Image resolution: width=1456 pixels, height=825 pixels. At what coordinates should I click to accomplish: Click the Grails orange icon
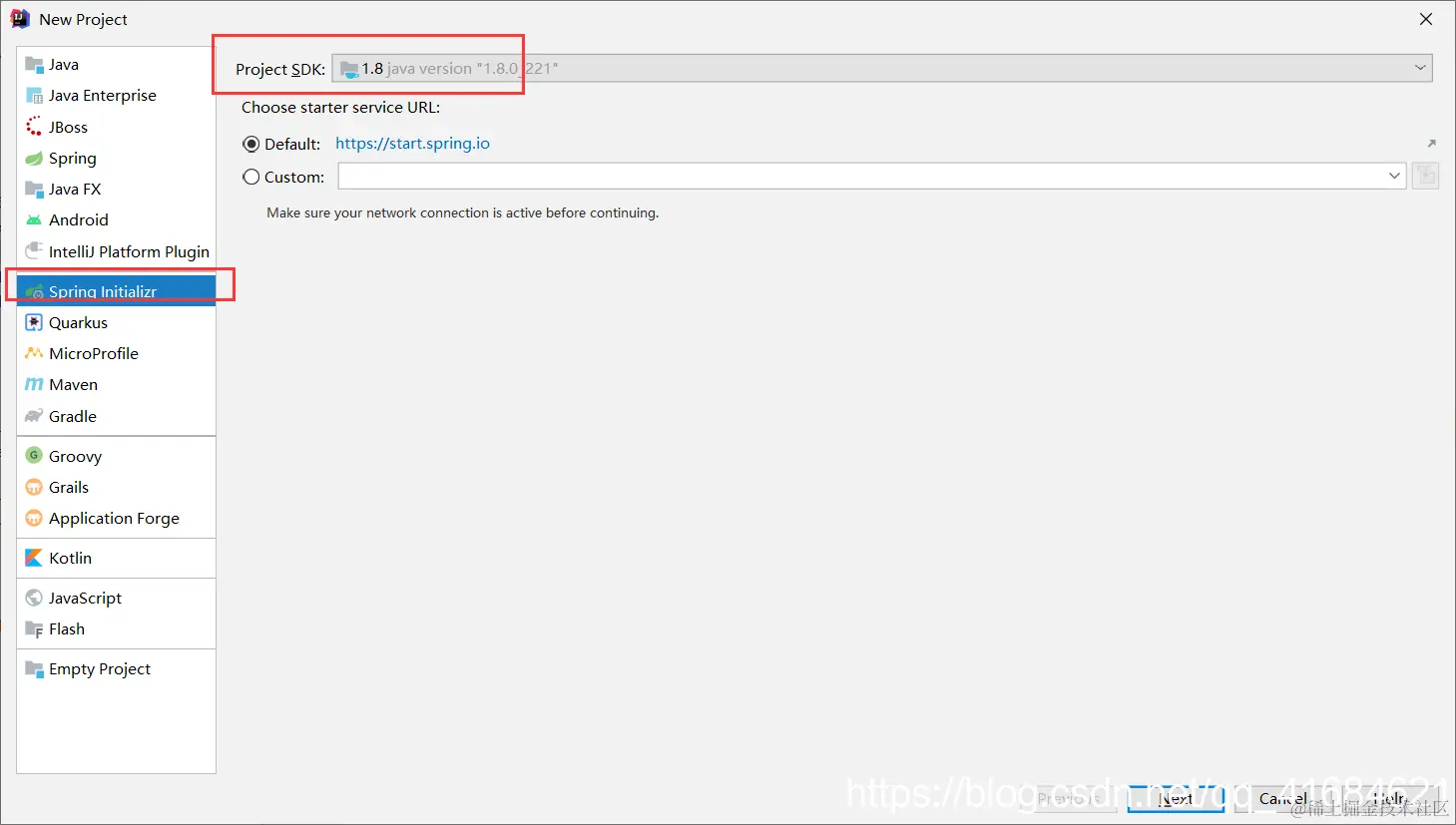coord(34,487)
